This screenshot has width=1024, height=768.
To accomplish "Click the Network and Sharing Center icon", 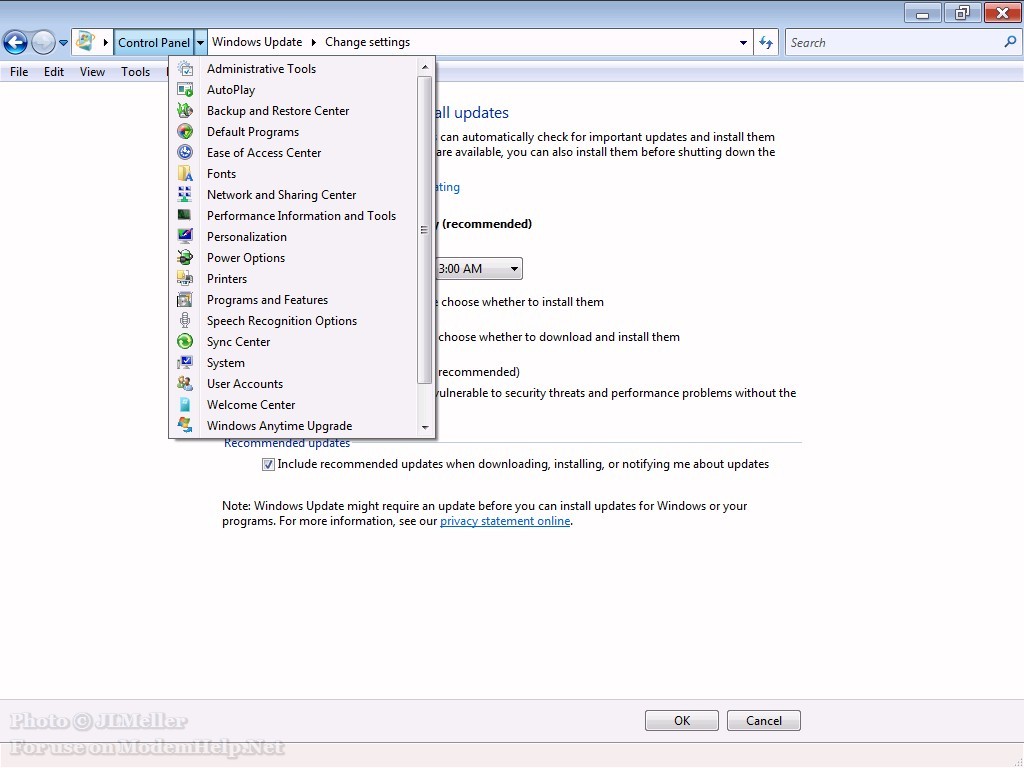I will pos(185,194).
